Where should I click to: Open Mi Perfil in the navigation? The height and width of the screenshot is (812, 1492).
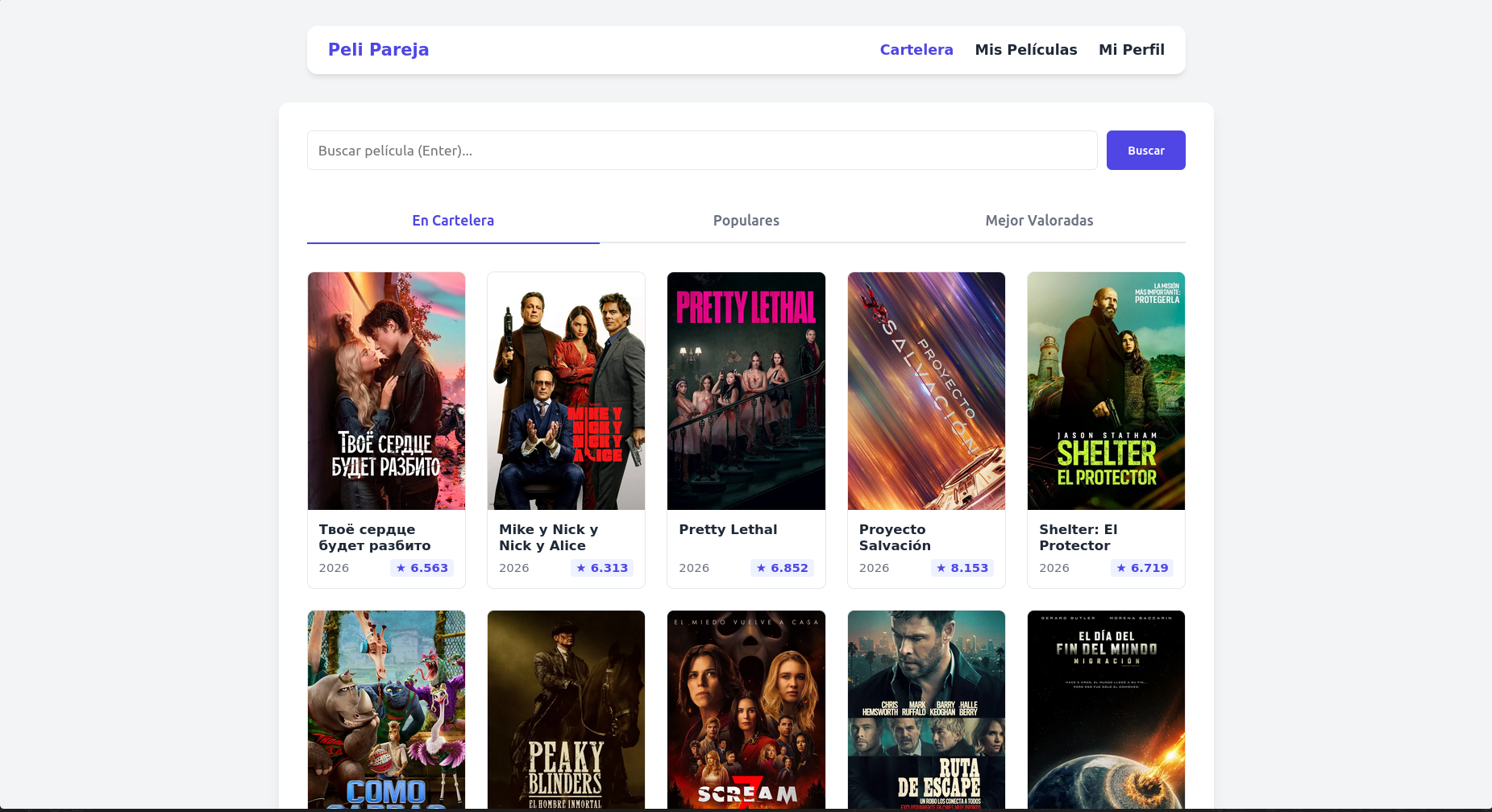tap(1132, 50)
